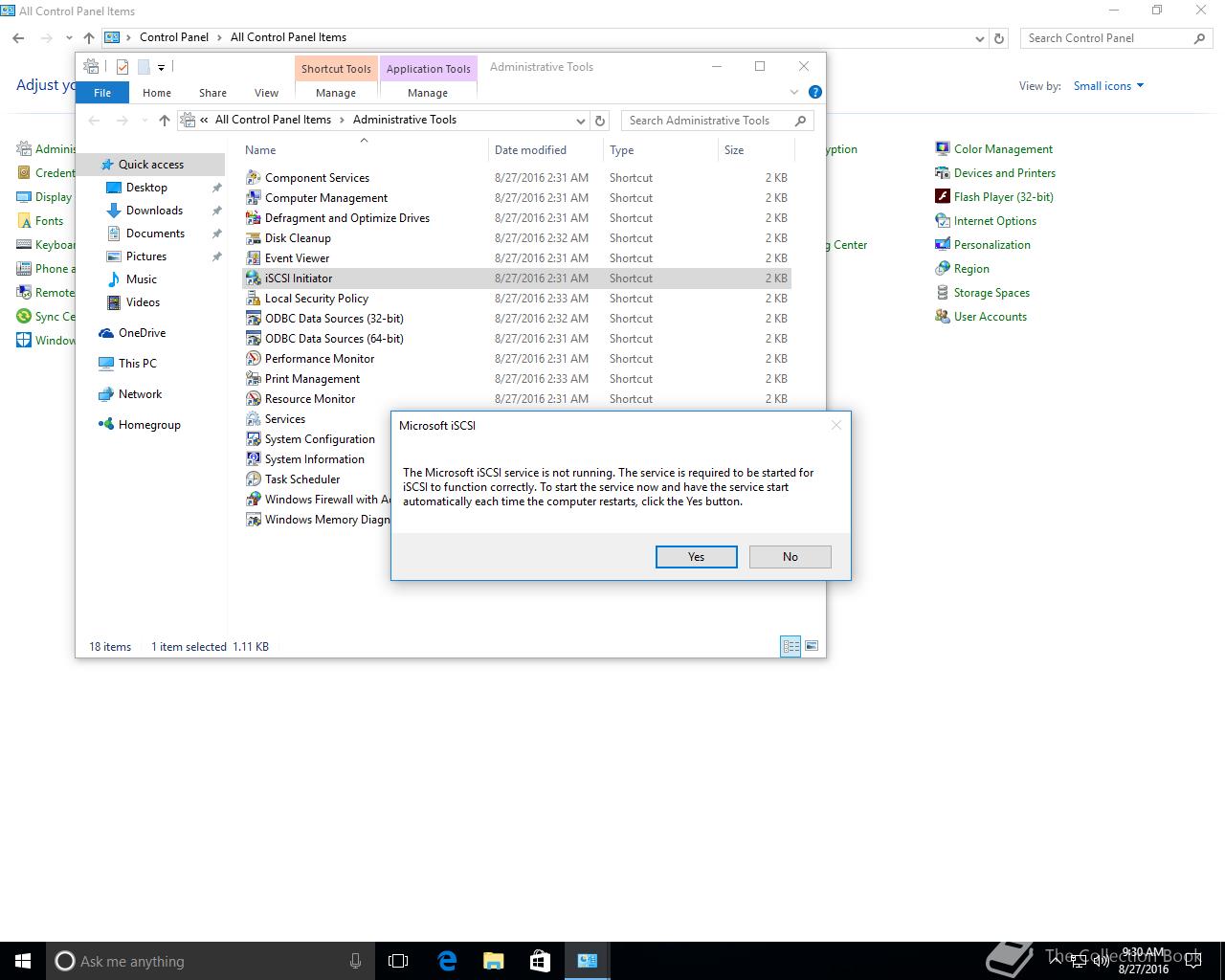This screenshot has height=980, width=1225.
Task: Click the Ask me anything search box
Action: [x=208, y=961]
